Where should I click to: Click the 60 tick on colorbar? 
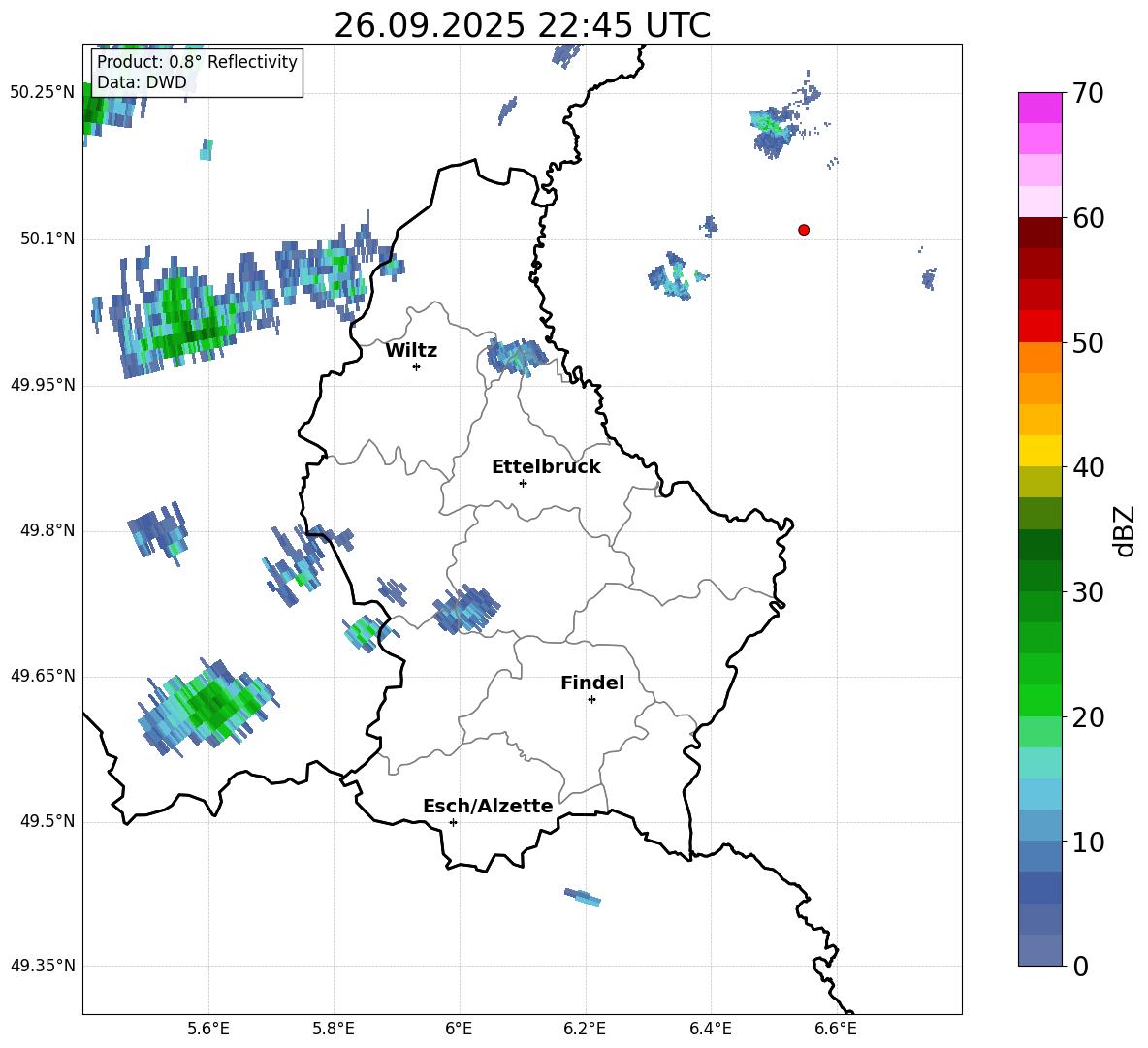(x=1088, y=218)
